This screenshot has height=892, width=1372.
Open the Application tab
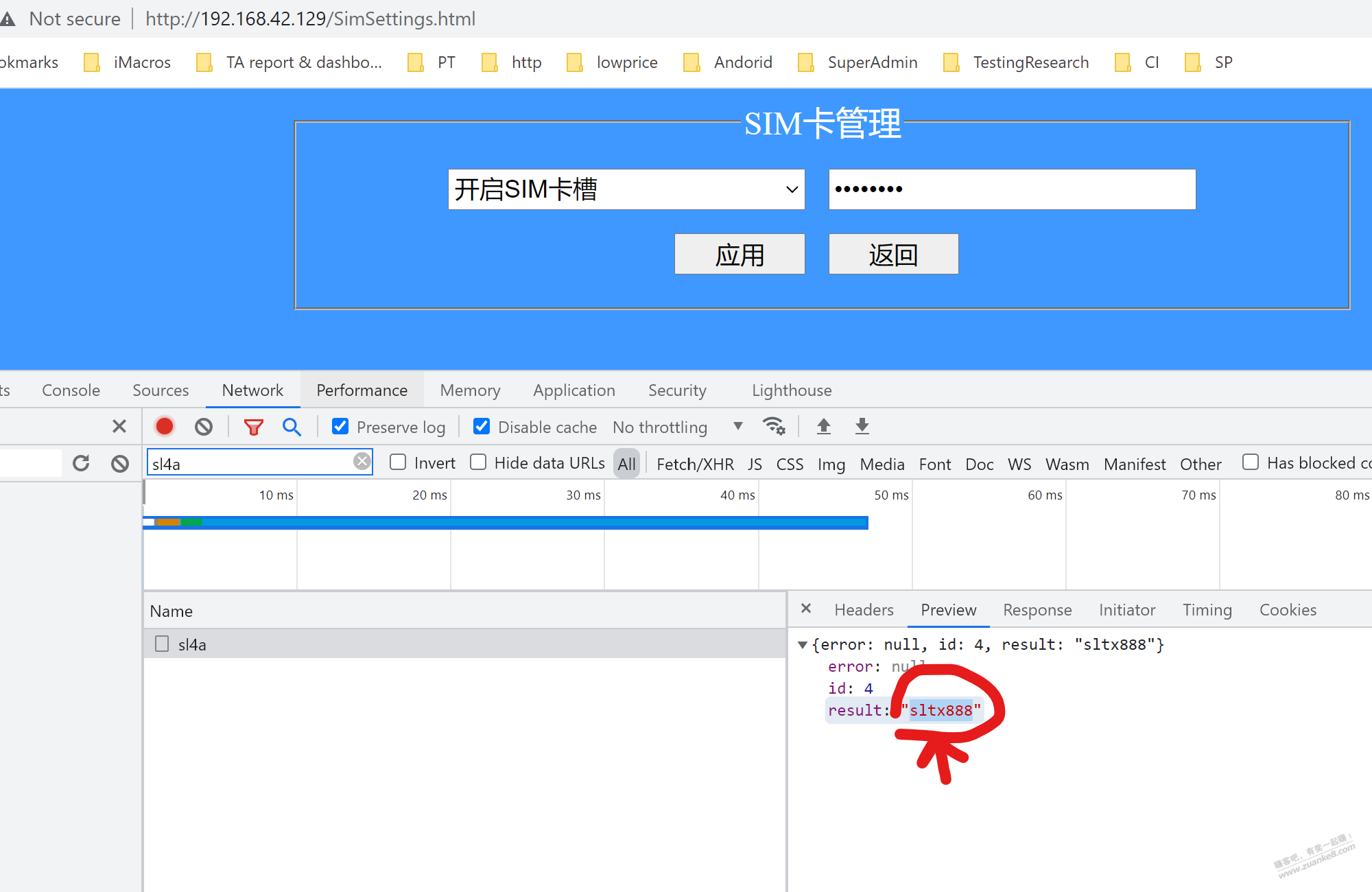(574, 390)
